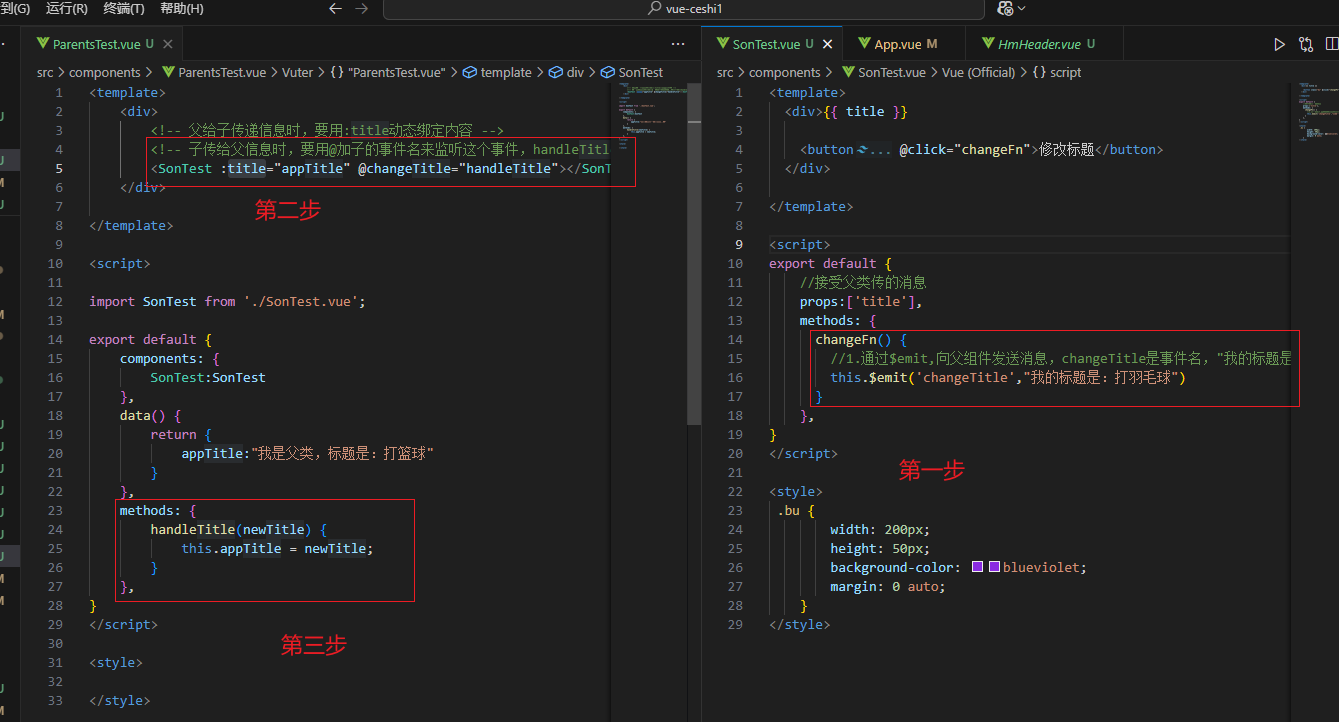Expand the chevron next to the Copilot icon

(x=1021, y=9)
